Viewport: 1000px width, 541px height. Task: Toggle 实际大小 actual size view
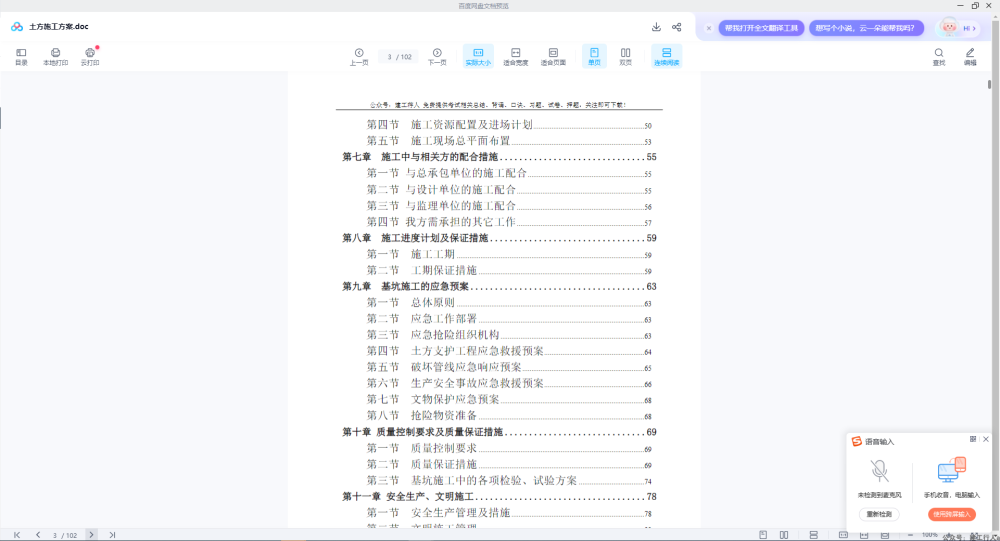[x=478, y=56]
